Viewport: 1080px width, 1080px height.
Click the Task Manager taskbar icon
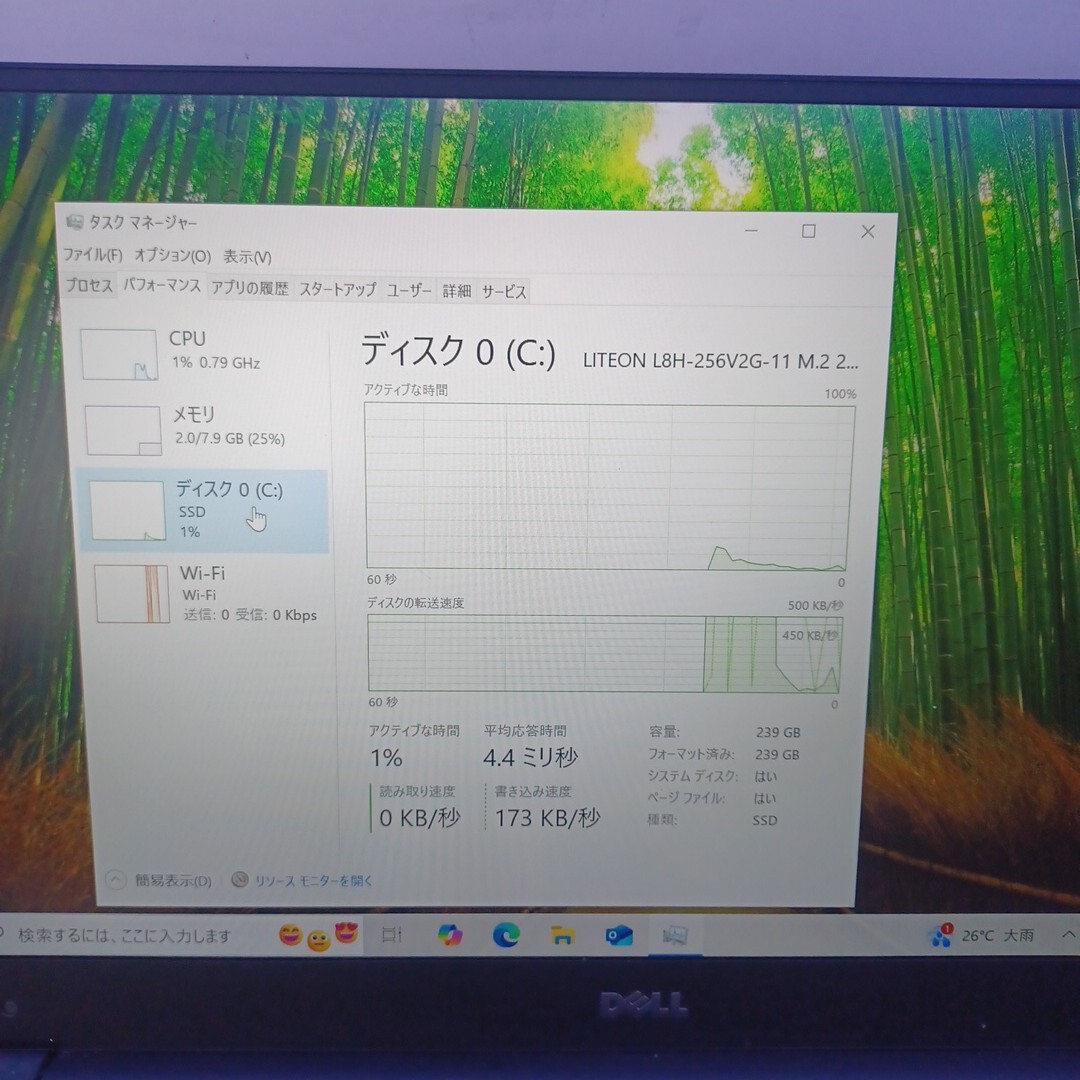(x=676, y=936)
